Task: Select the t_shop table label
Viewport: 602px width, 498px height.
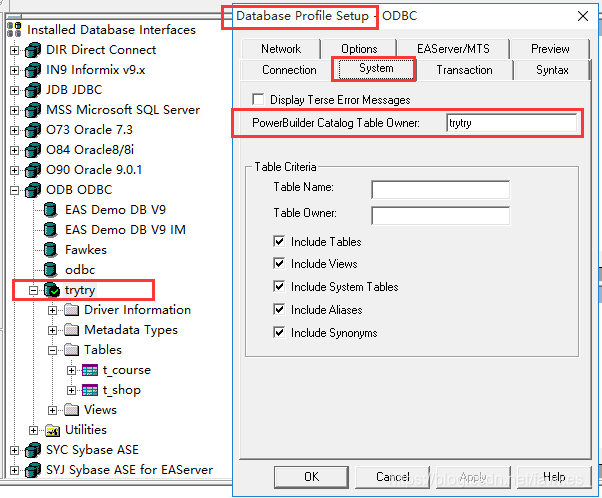Action: 122,390
